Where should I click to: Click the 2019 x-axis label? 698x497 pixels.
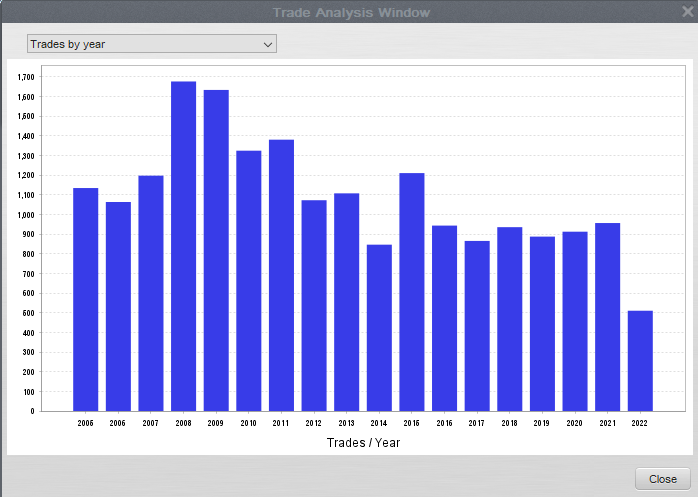pos(542,423)
